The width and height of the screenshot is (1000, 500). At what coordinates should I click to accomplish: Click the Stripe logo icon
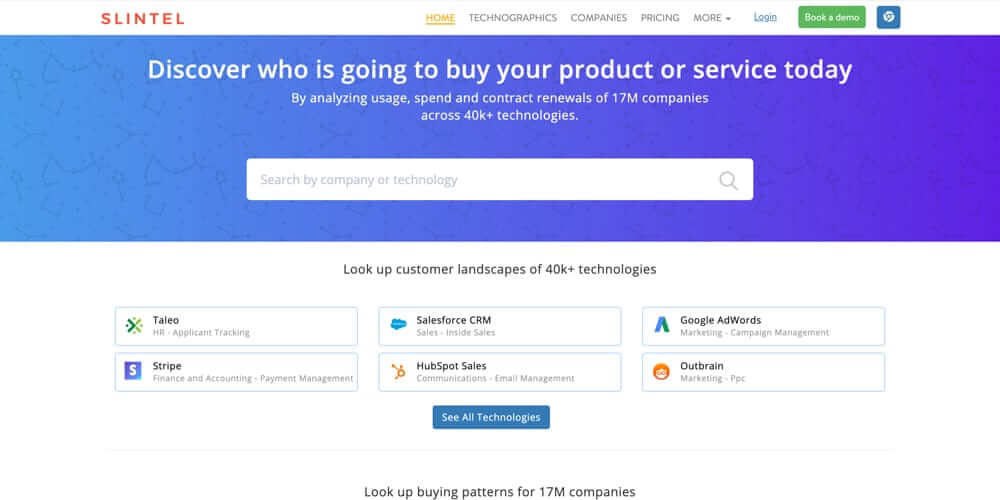(133, 371)
